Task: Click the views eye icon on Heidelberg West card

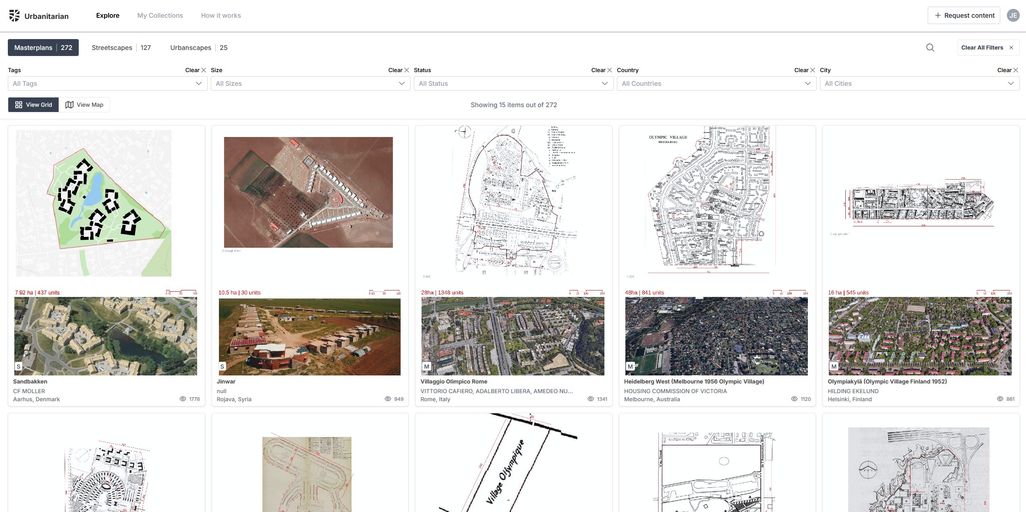Action: click(794, 399)
